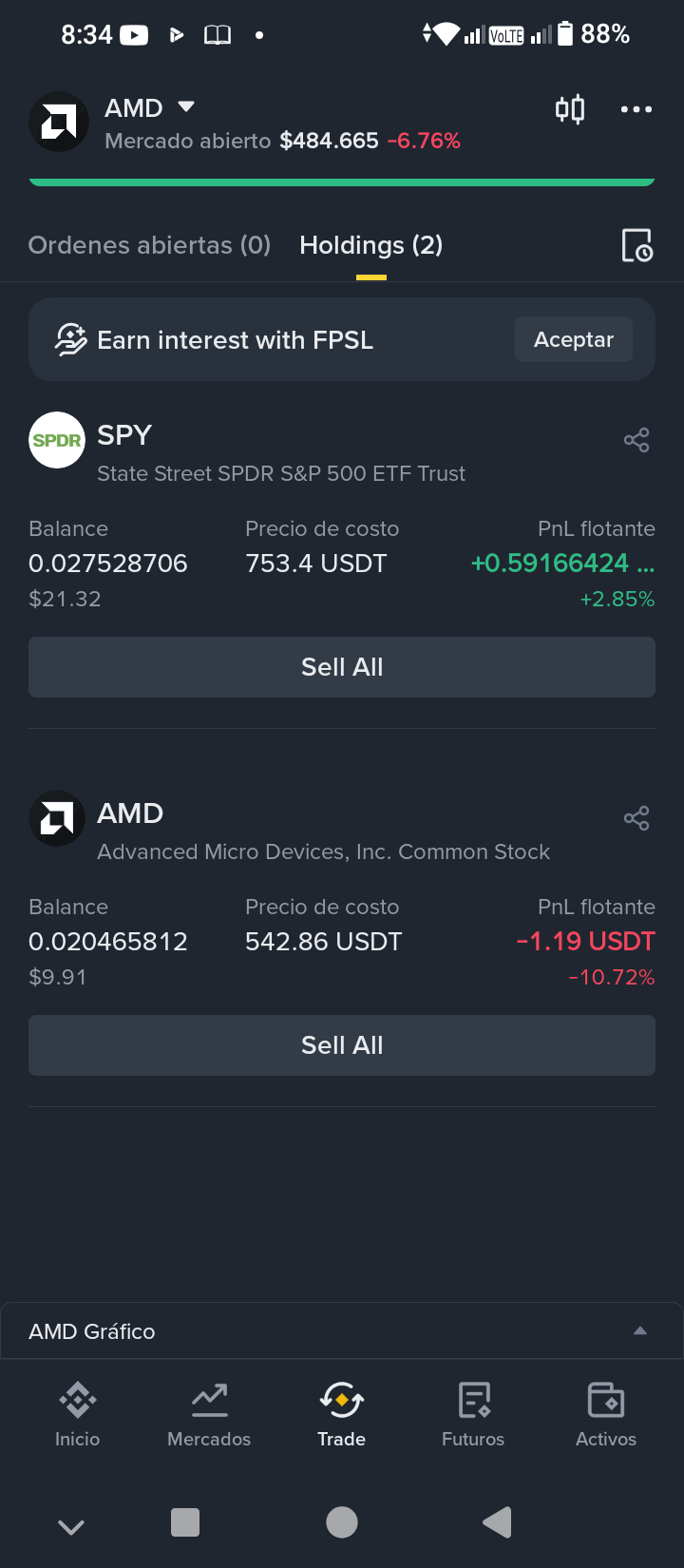Sell all SPY holdings
Viewport: 684px width, 1568px height.
point(342,667)
